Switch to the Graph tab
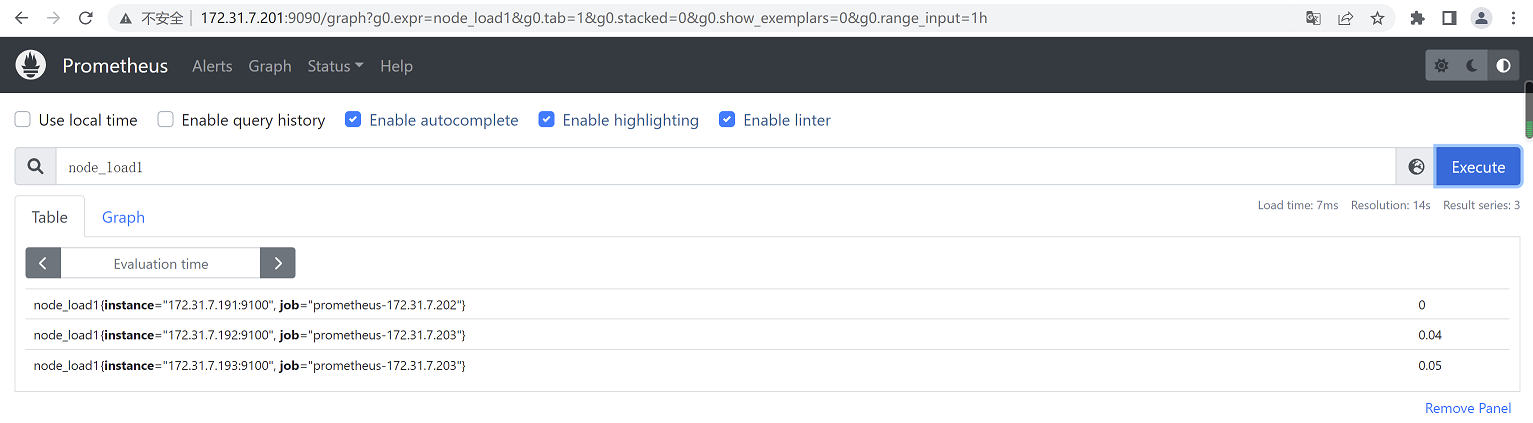Viewport: 1533px width, 423px height. (x=123, y=217)
